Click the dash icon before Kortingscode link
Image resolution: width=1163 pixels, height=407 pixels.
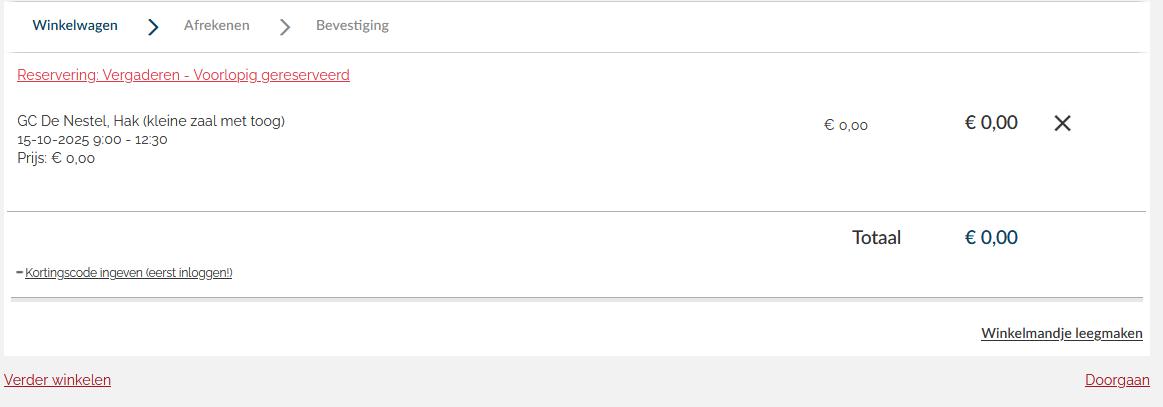(20, 272)
